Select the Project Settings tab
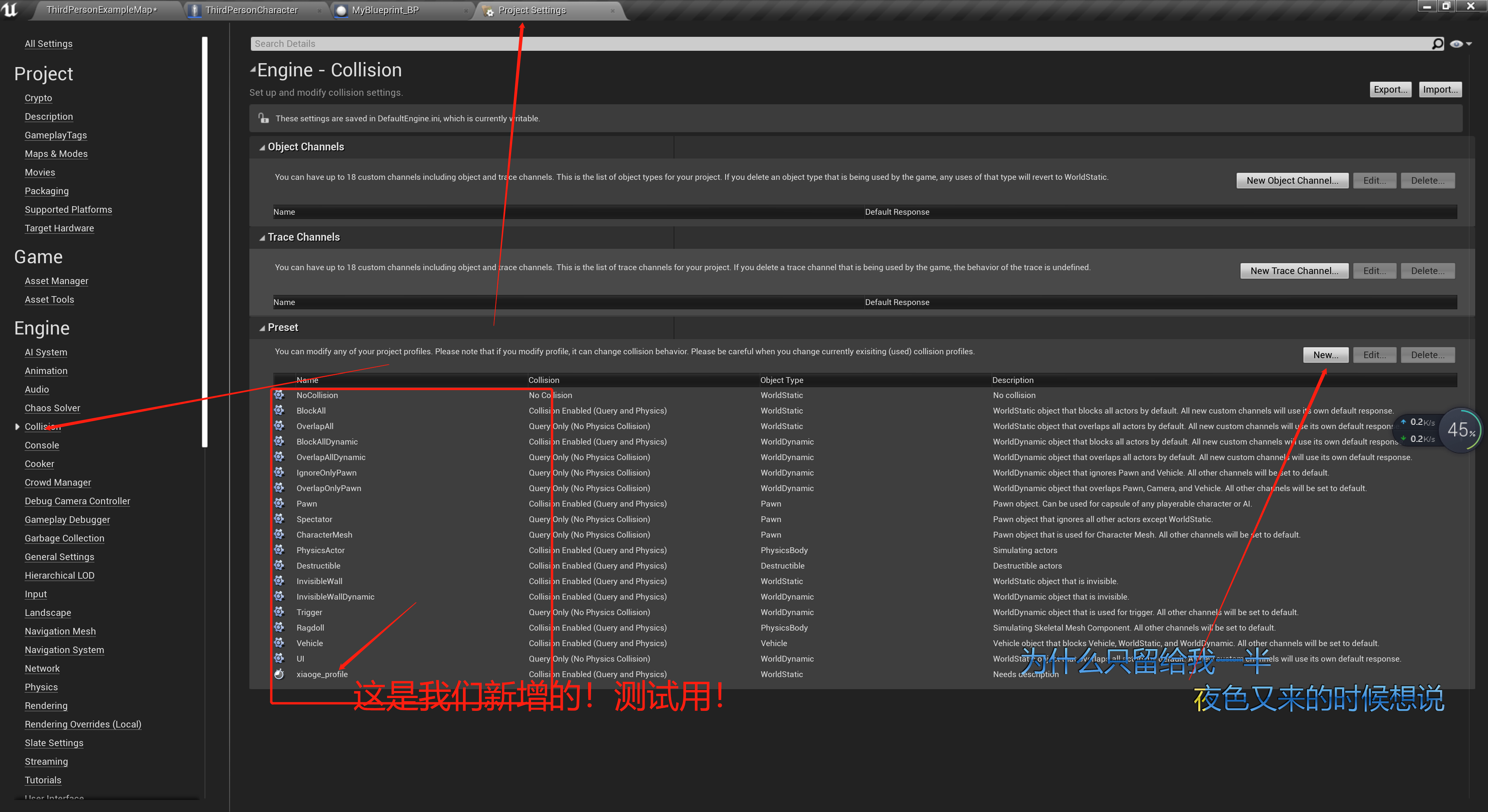 pyautogui.click(x=532, y=10)
